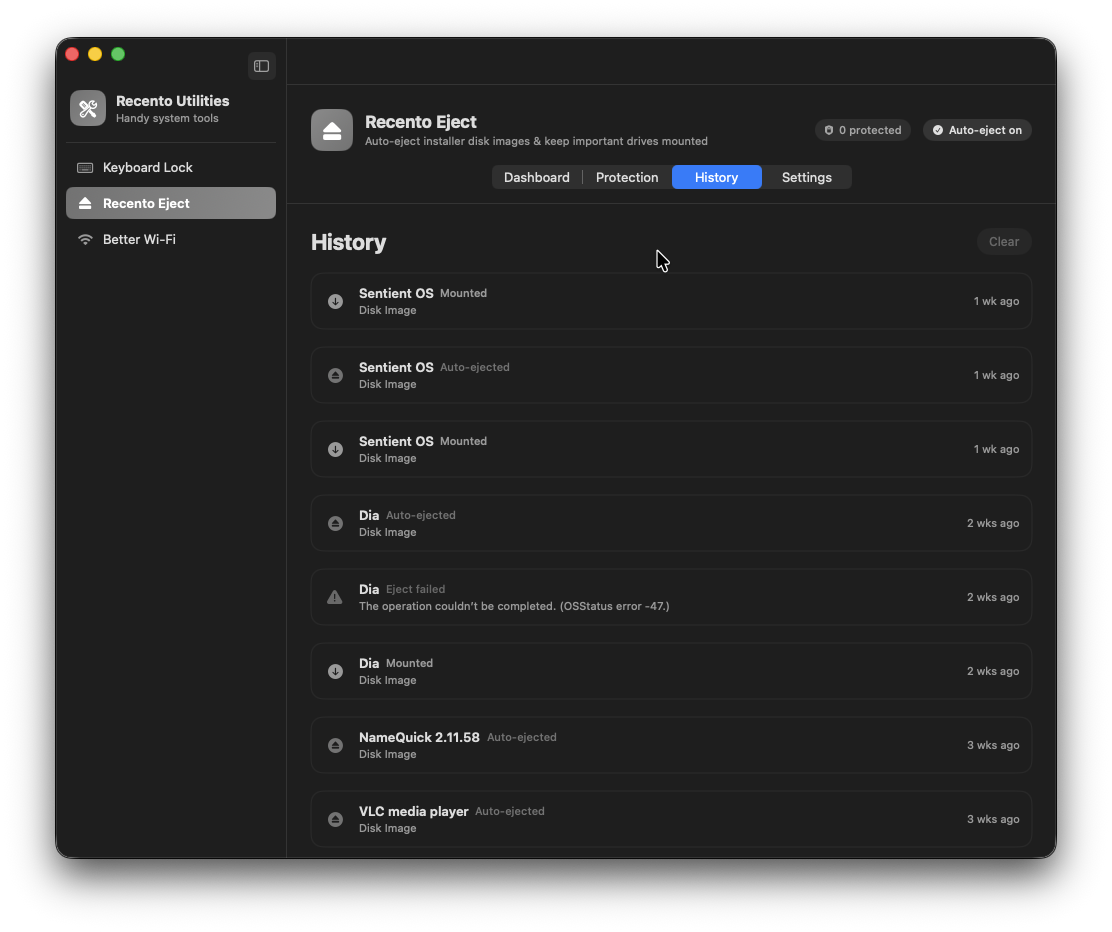This screenshot has height=932, width=1112.
Task: Click the warning triangle on Dia Eject failed row
Action: coord(335,597)
